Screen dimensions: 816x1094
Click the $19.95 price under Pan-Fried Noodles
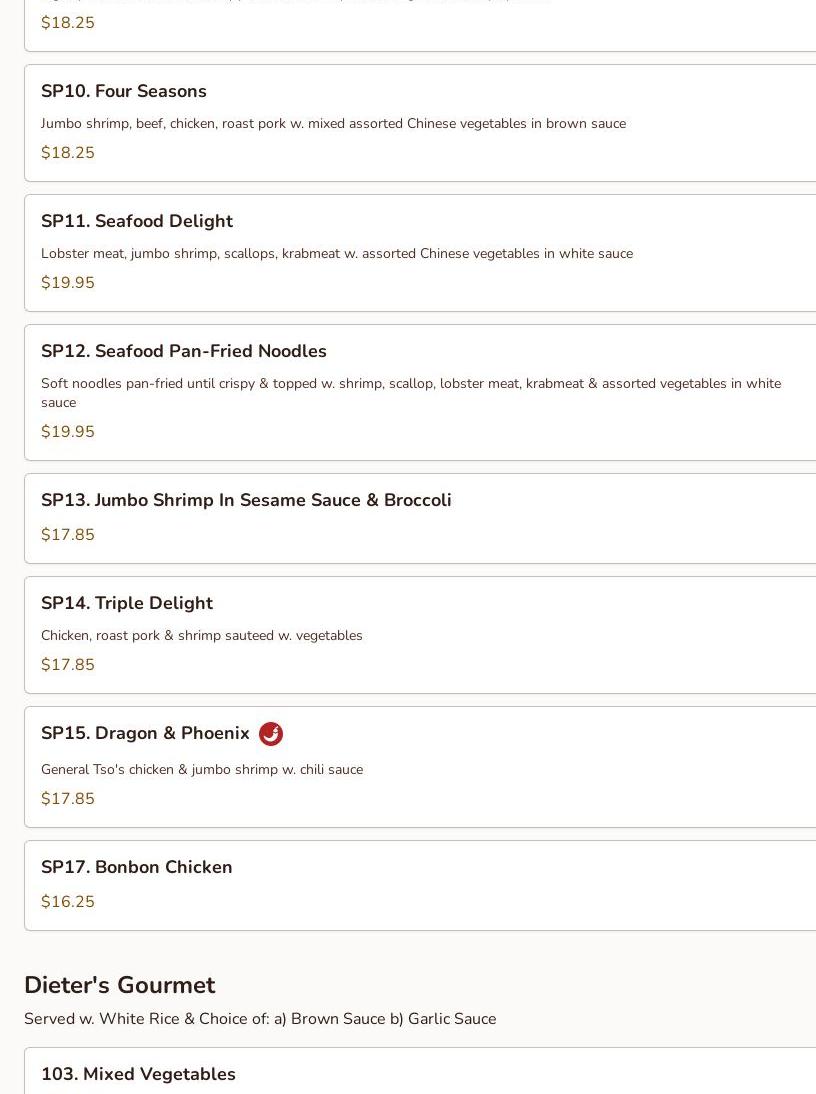[x=68, y=431]
